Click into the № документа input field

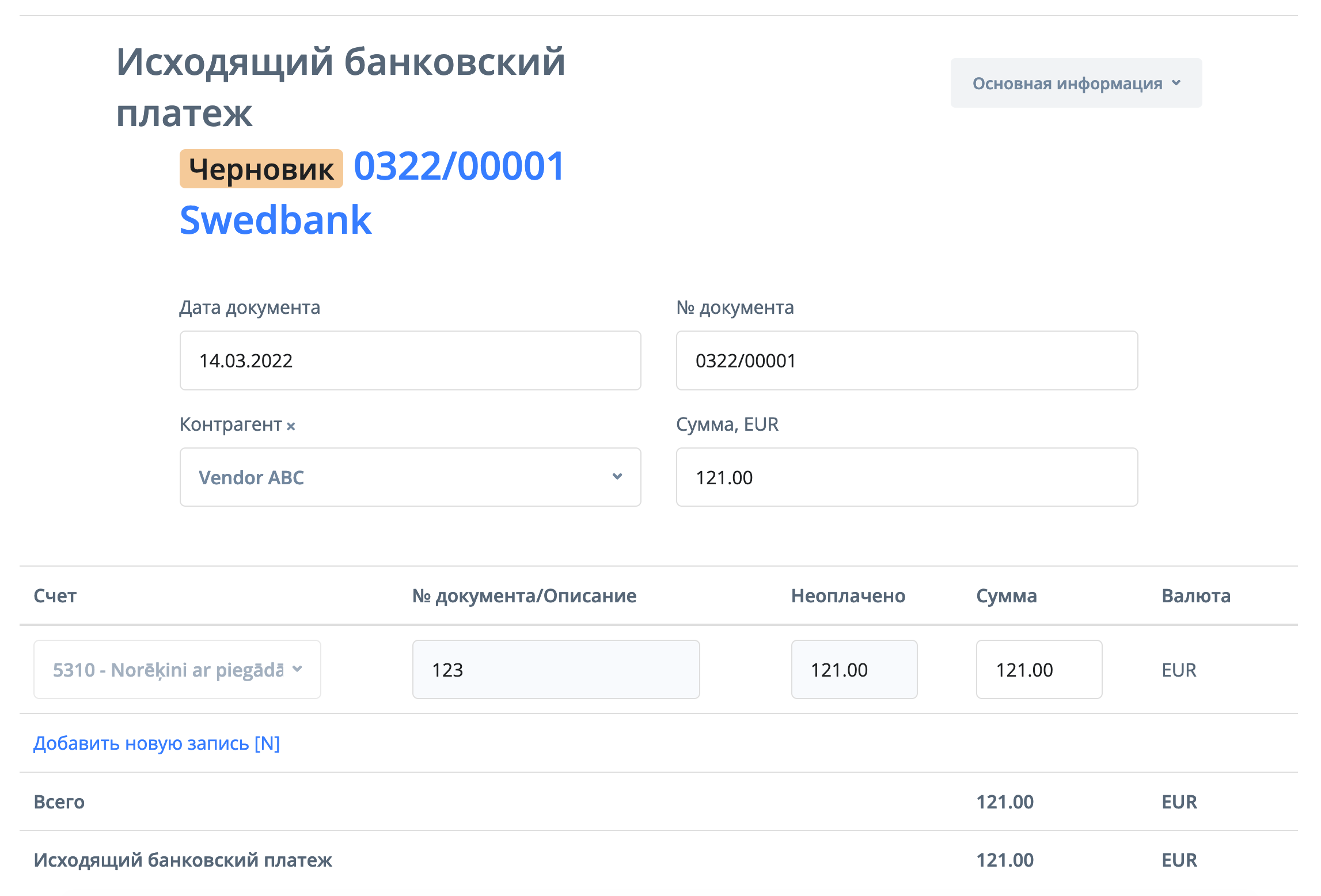coord(906,360)
